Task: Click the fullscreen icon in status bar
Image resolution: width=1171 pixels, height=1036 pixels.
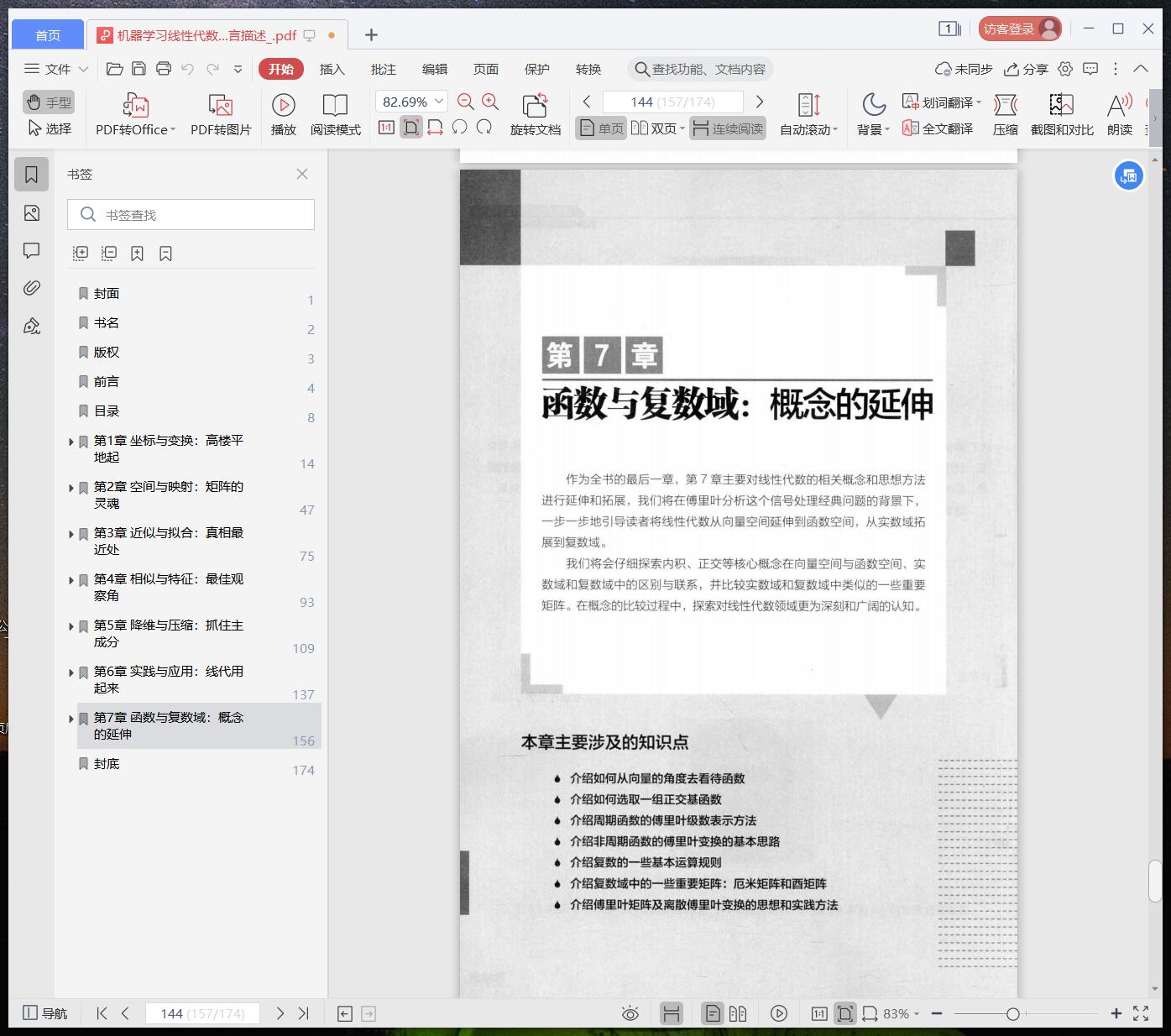Action: point(1141,1013)
